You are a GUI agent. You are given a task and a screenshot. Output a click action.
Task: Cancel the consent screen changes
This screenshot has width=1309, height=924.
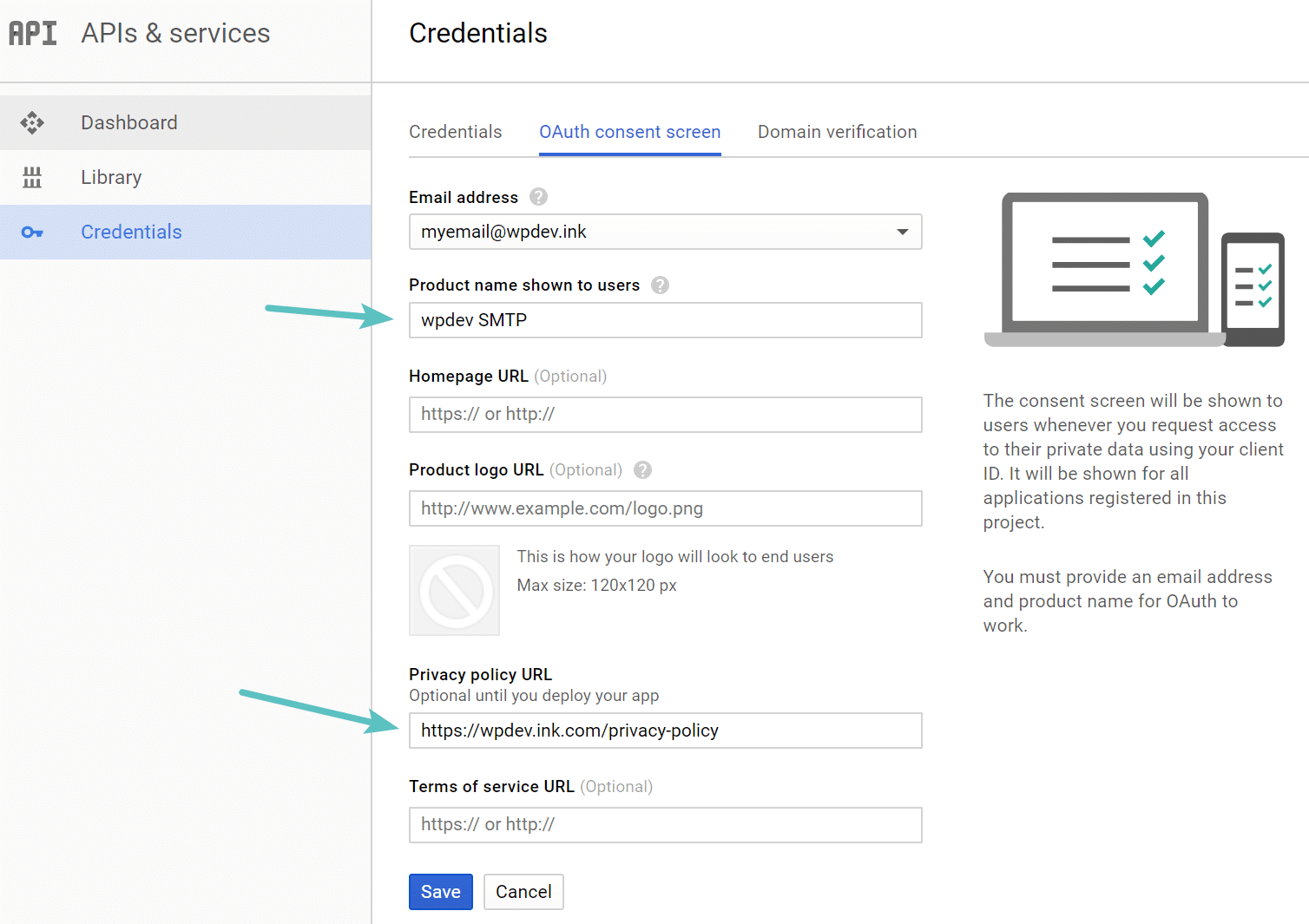523,891
